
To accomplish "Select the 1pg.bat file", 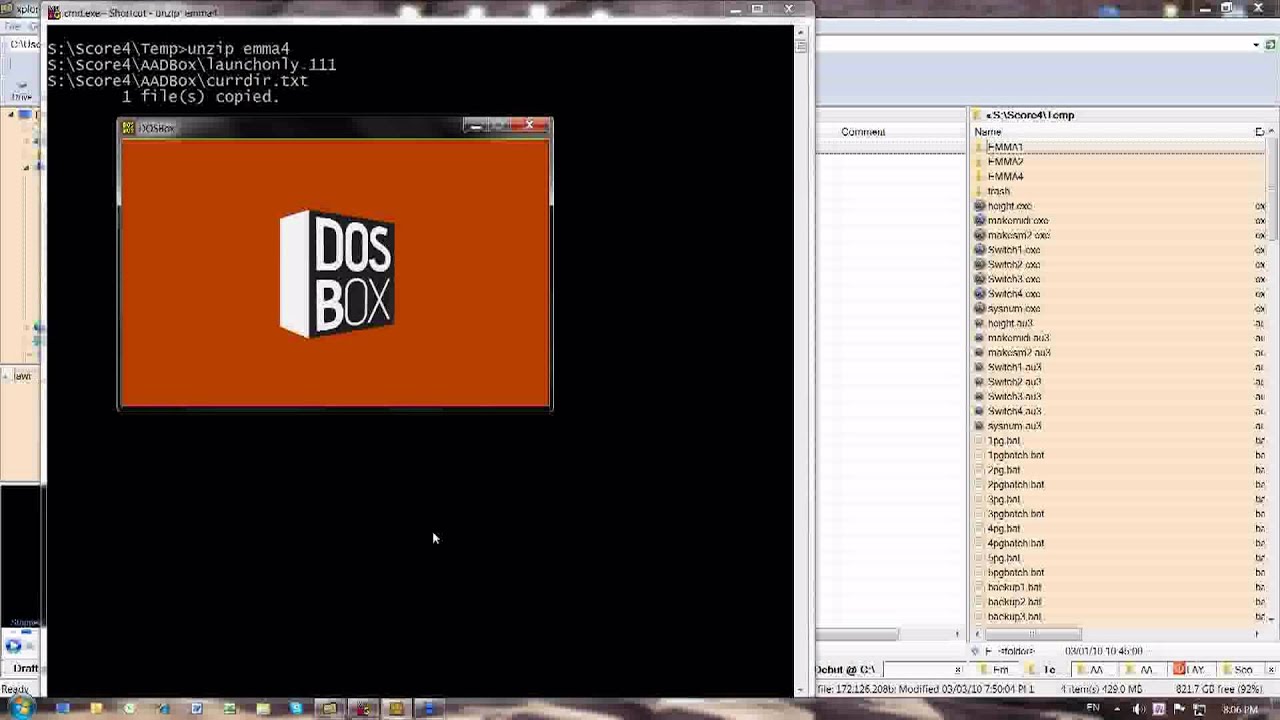I will tap(1004, 441).
